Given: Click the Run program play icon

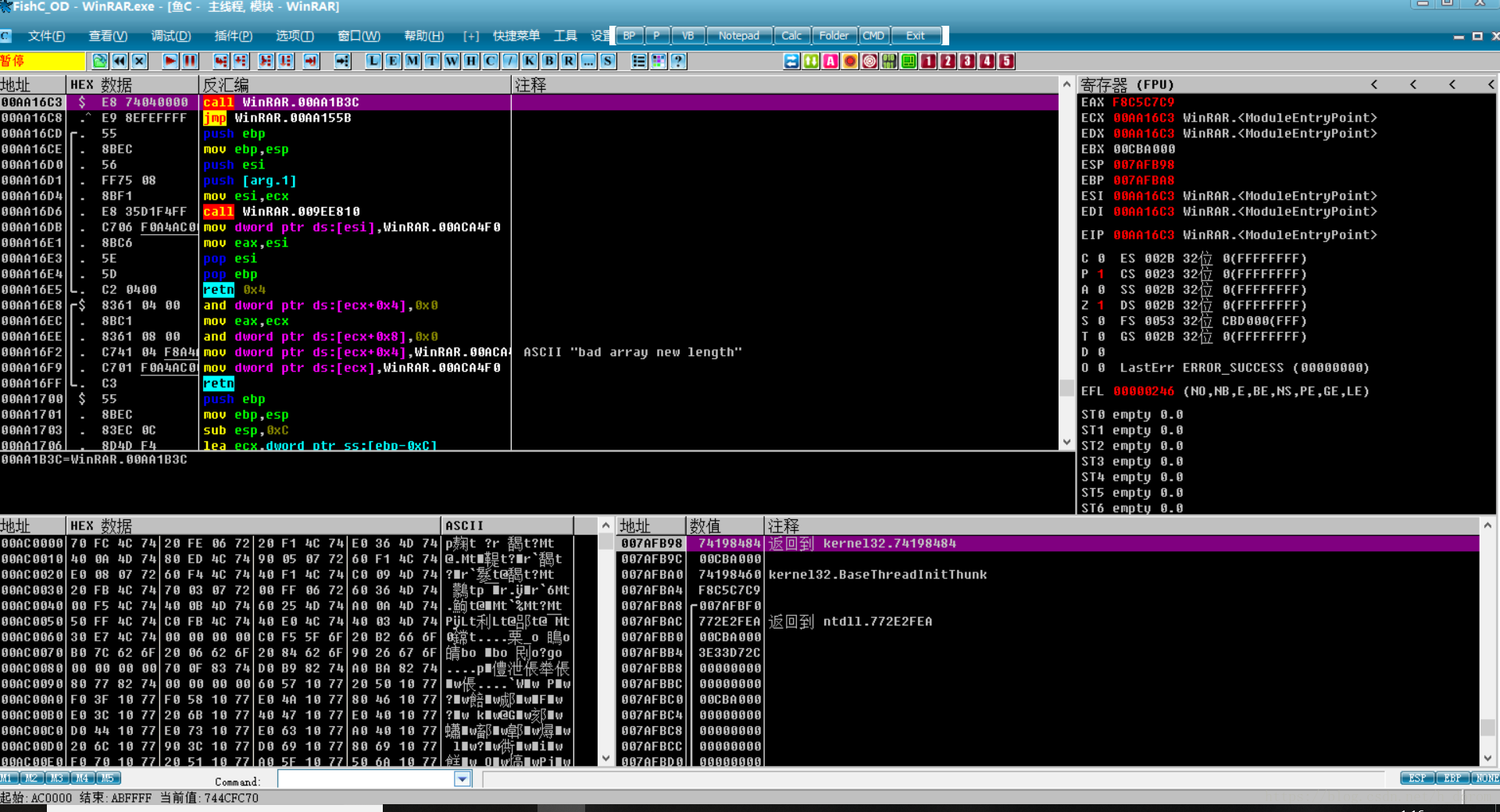Looking at the screenshot, I should [x=170, y=61].
